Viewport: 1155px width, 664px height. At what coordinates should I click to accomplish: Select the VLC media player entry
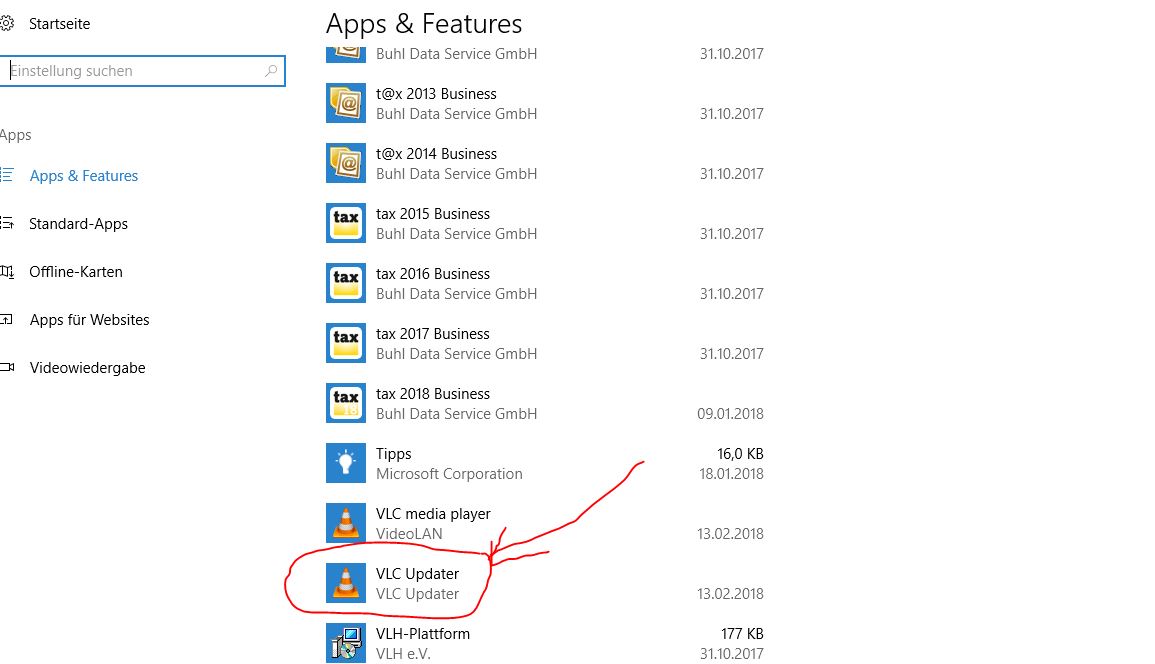[x=545, y=523]
